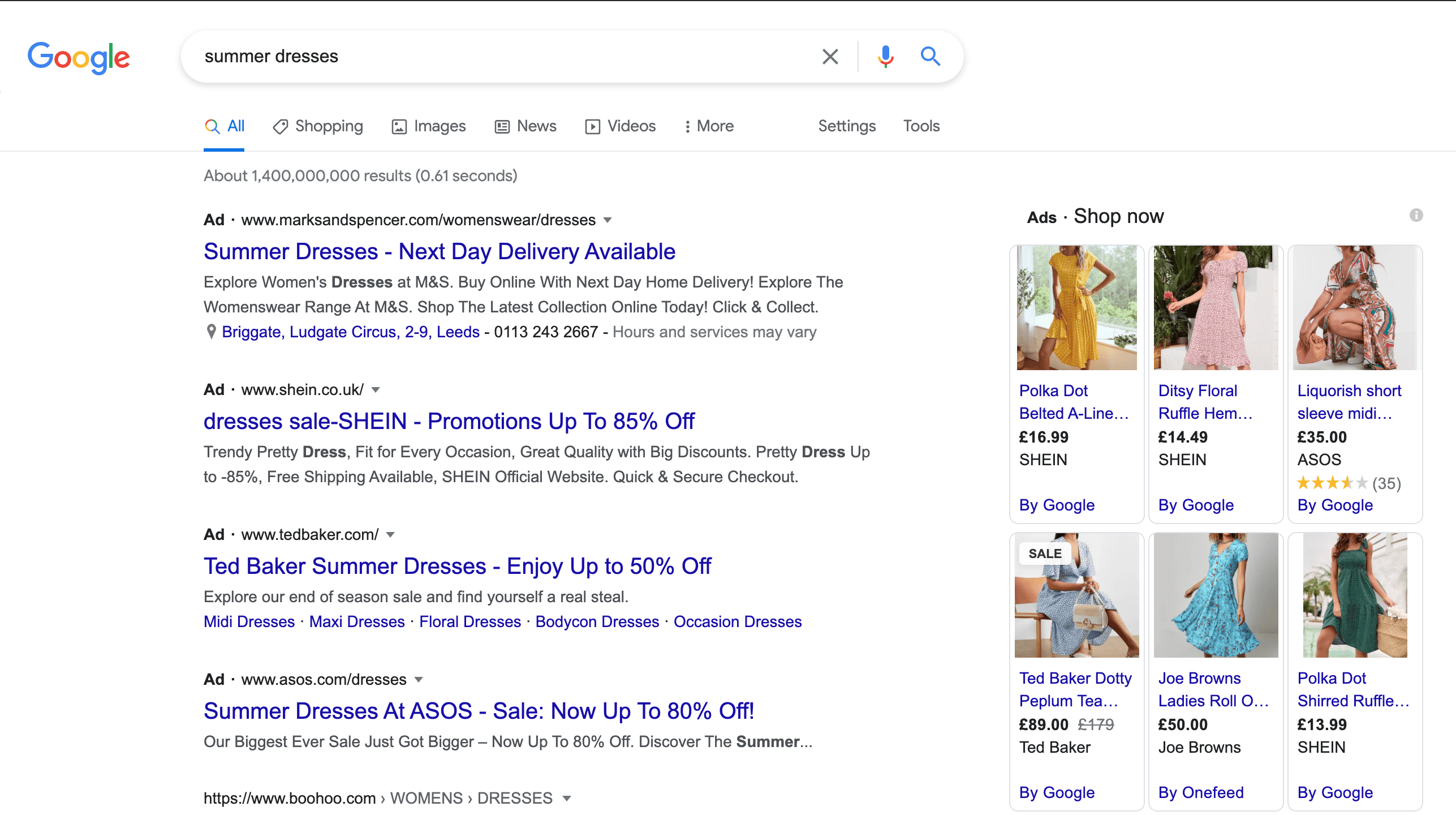Screen dimensions: 1456x815
Task: Select the All tab
Action: (x=225, y=126)
